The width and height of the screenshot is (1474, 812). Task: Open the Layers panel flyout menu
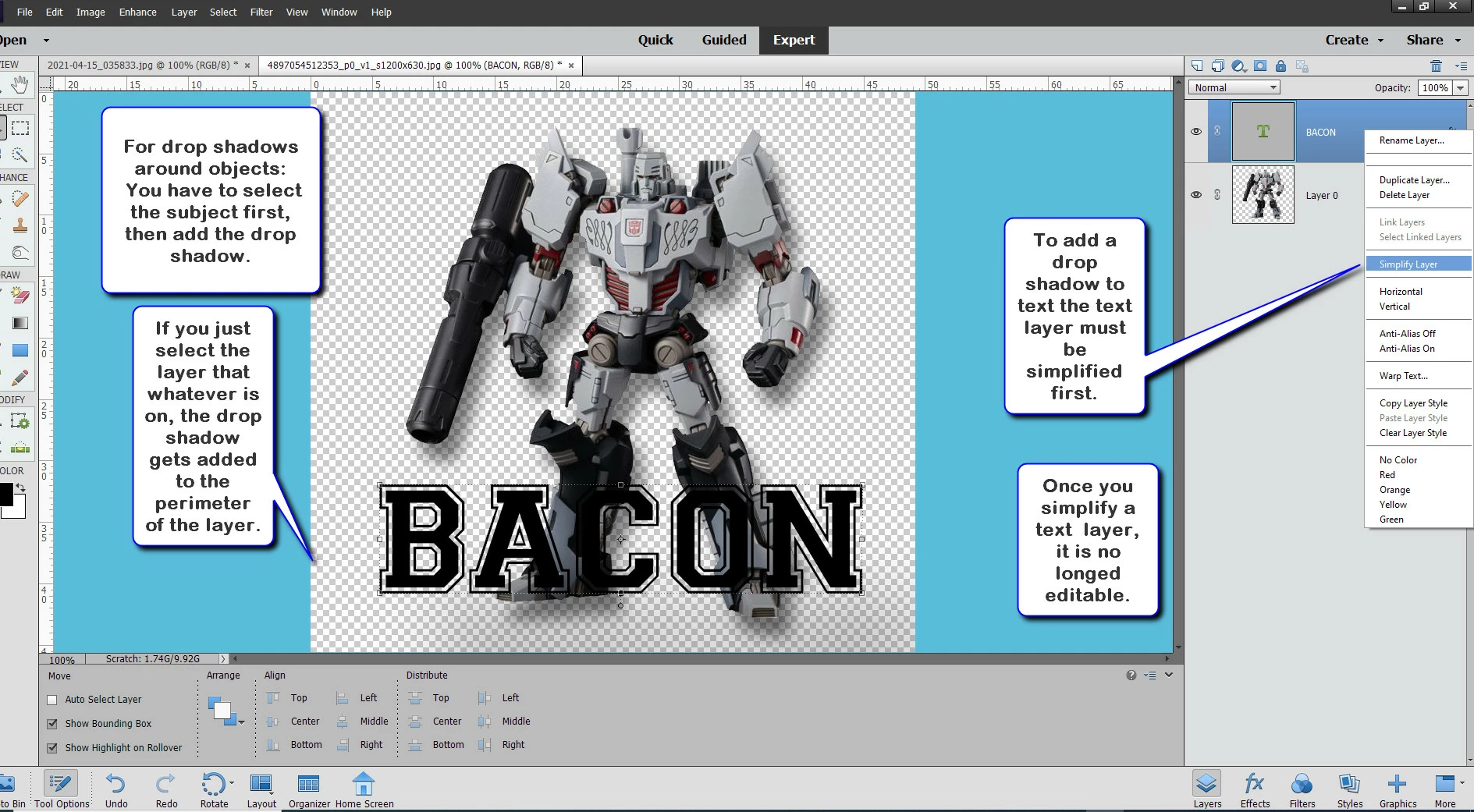click(x=1460, y=66)
